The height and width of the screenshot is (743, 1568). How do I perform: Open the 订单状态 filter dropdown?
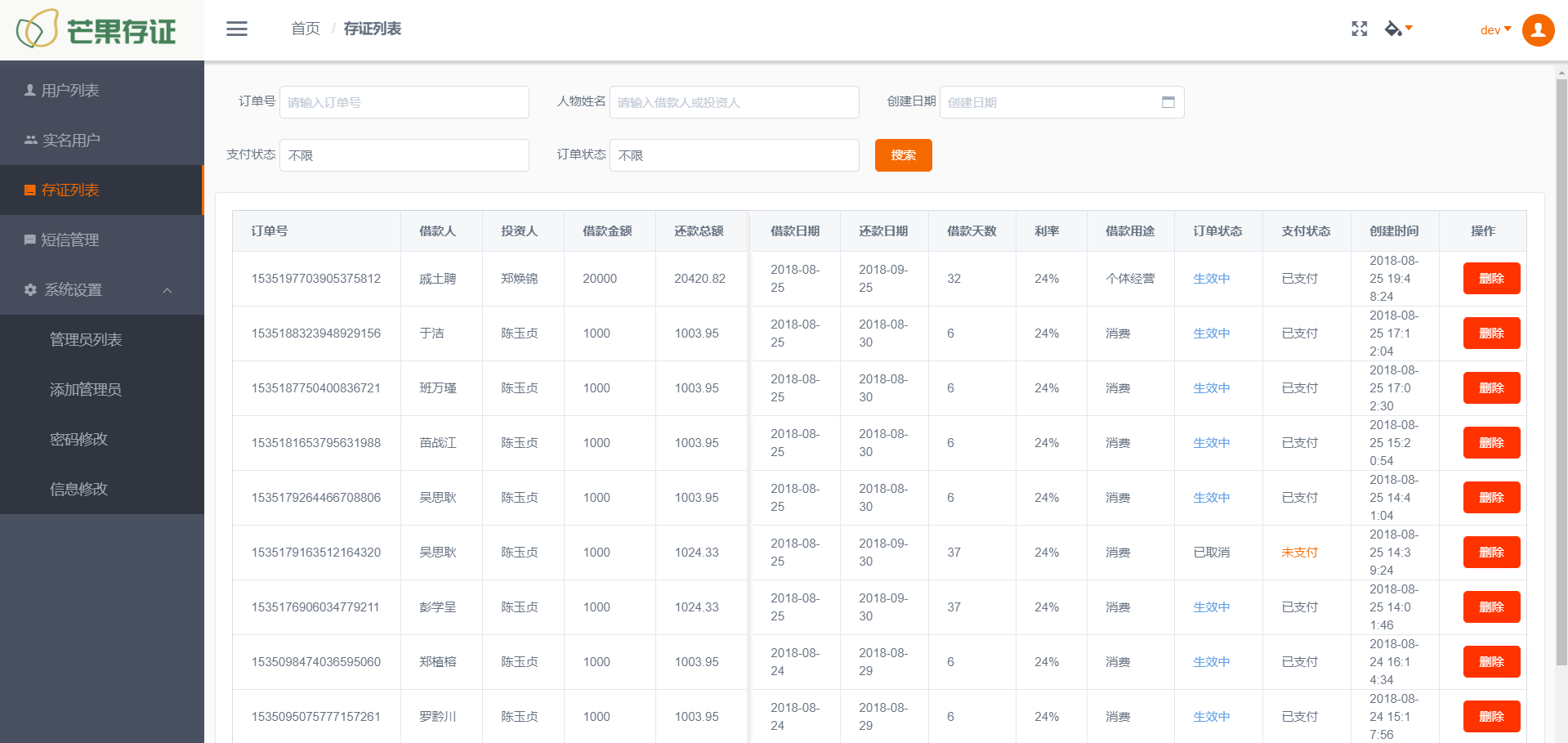point(734,155)
